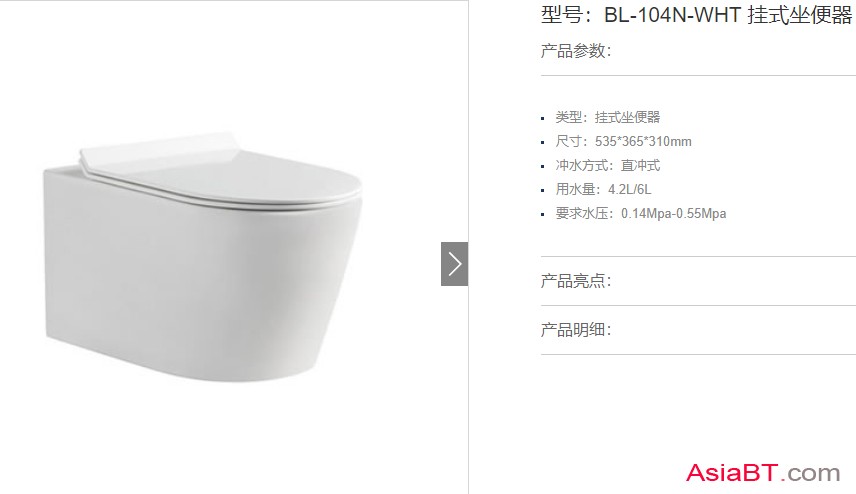Viewport: 856px width, 494px height.
Task: Select the 要求水压 0.14Mpa-0.55Mpa list item
Action: point(641,213)
